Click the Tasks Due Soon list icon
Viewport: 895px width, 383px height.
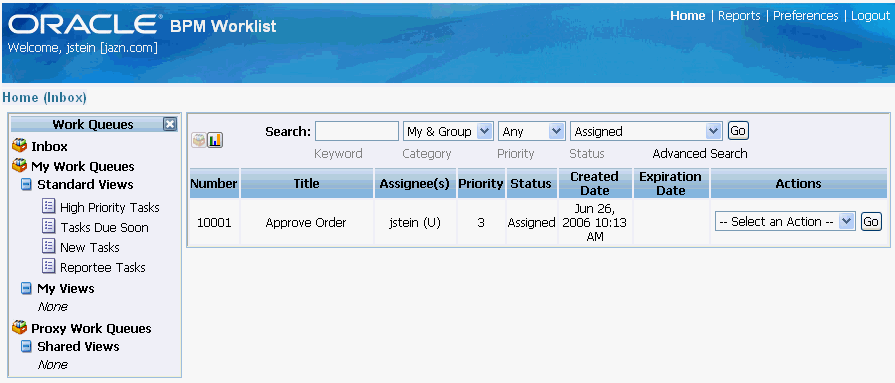(x=49, y=227)
